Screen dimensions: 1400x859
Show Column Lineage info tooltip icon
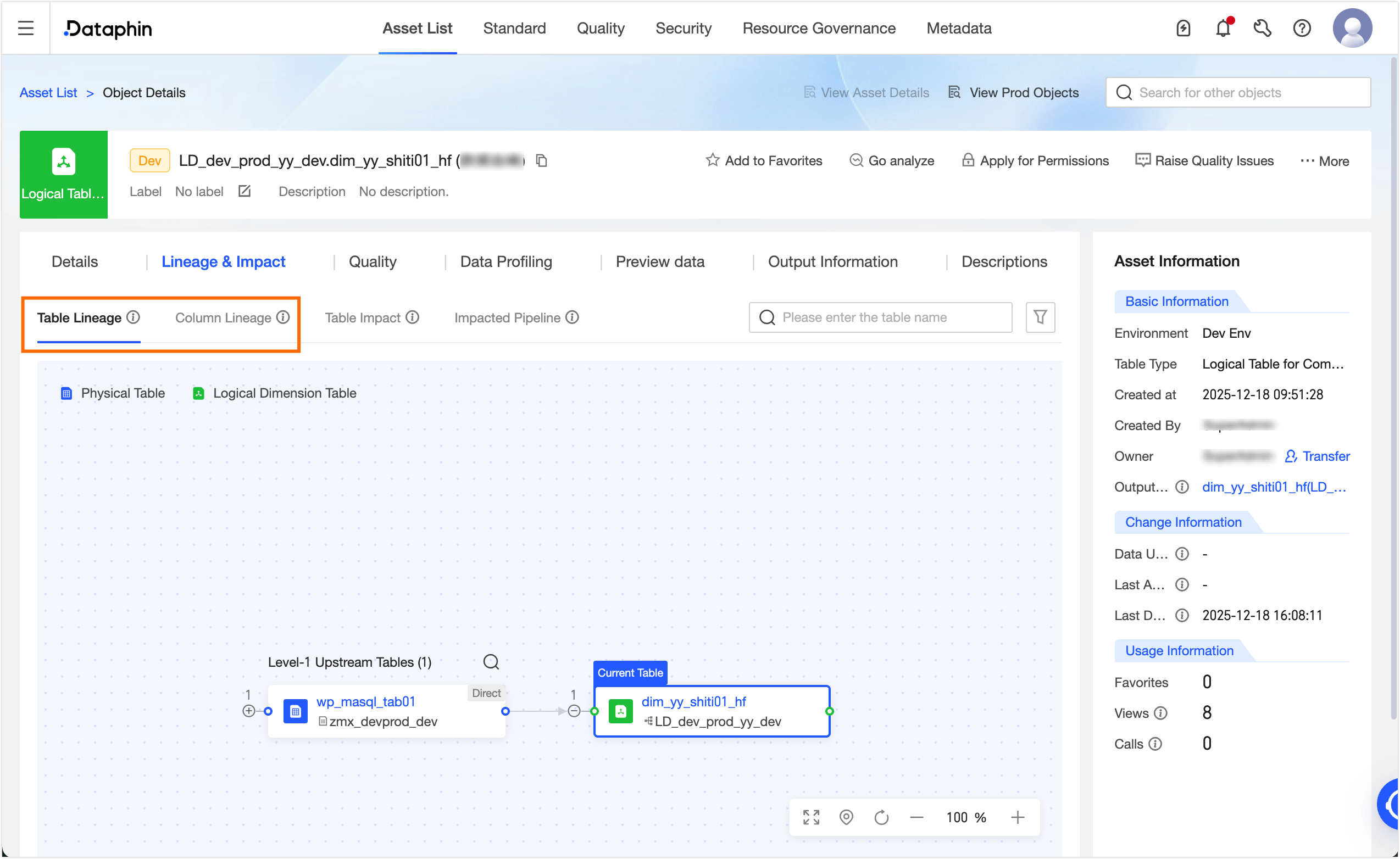click(x=283, y=317)
